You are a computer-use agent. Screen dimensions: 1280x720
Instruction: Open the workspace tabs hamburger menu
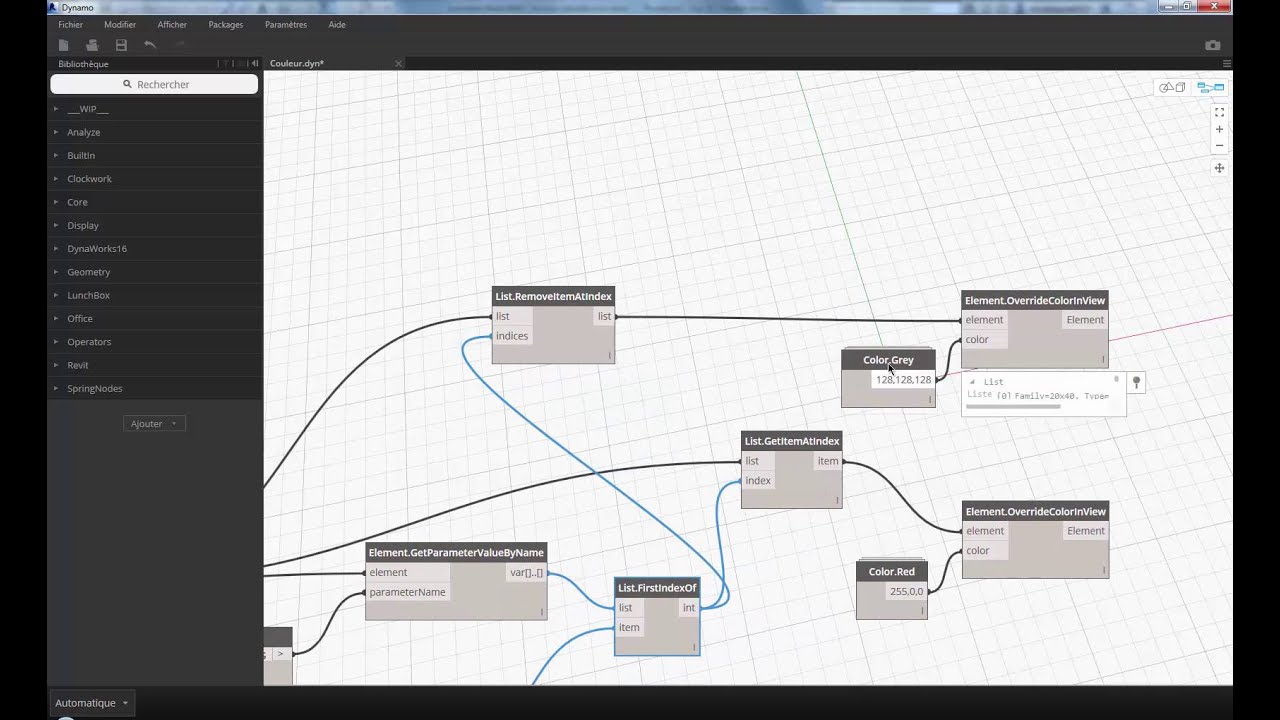1227,64
